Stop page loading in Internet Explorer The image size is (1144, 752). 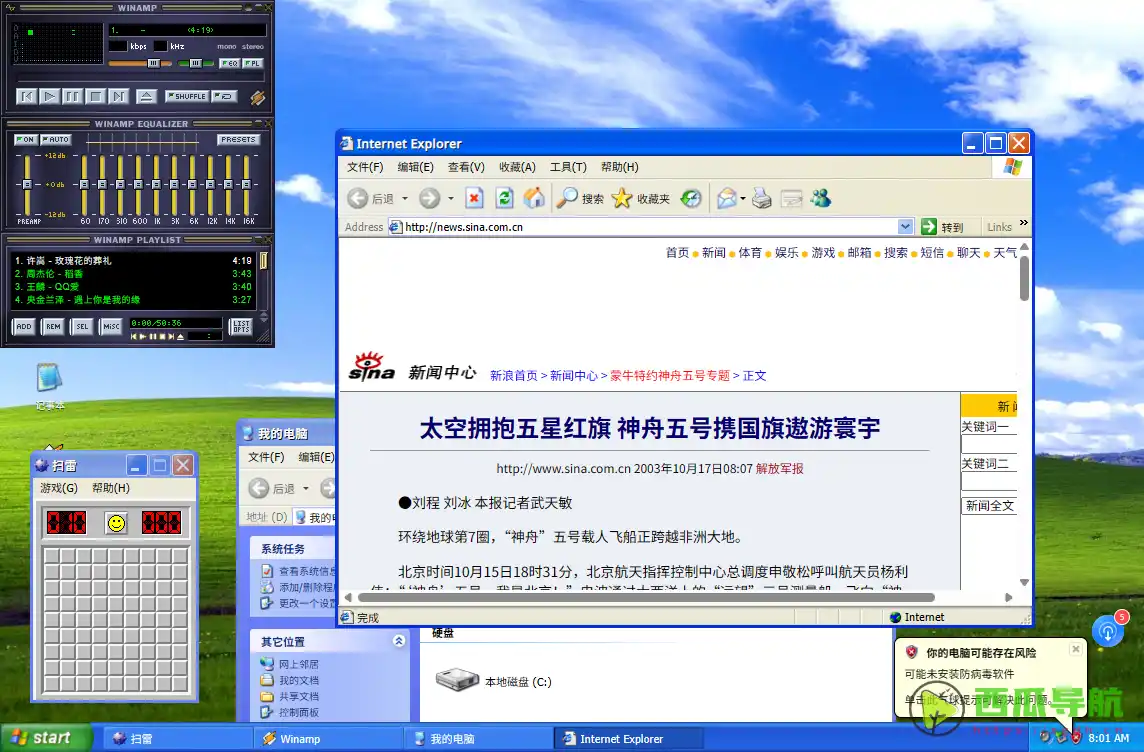pyautogui.click(x=474, y=198)
